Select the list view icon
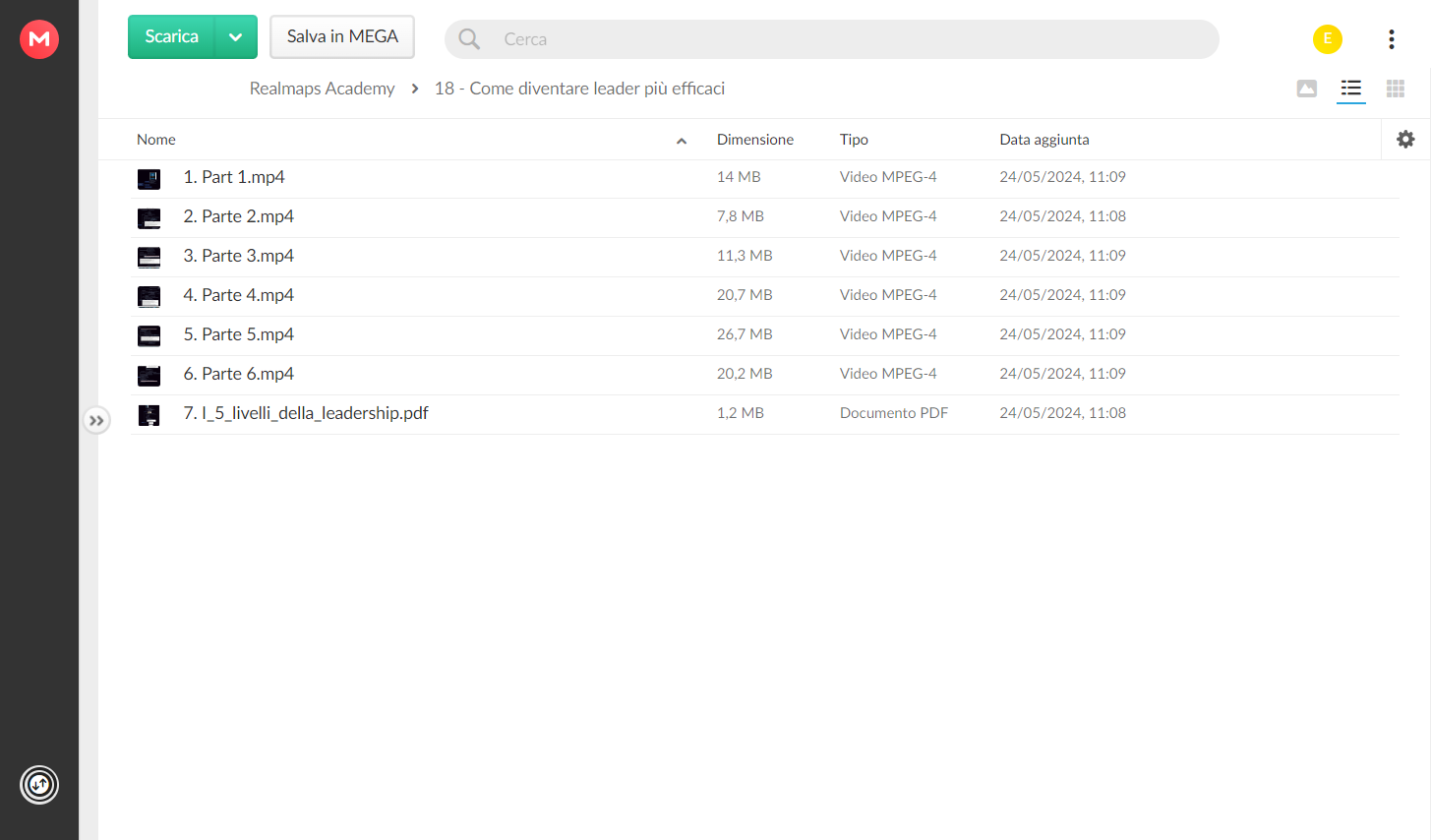Viewport: 1431px width, 840px height. (x=1351, y=89)
